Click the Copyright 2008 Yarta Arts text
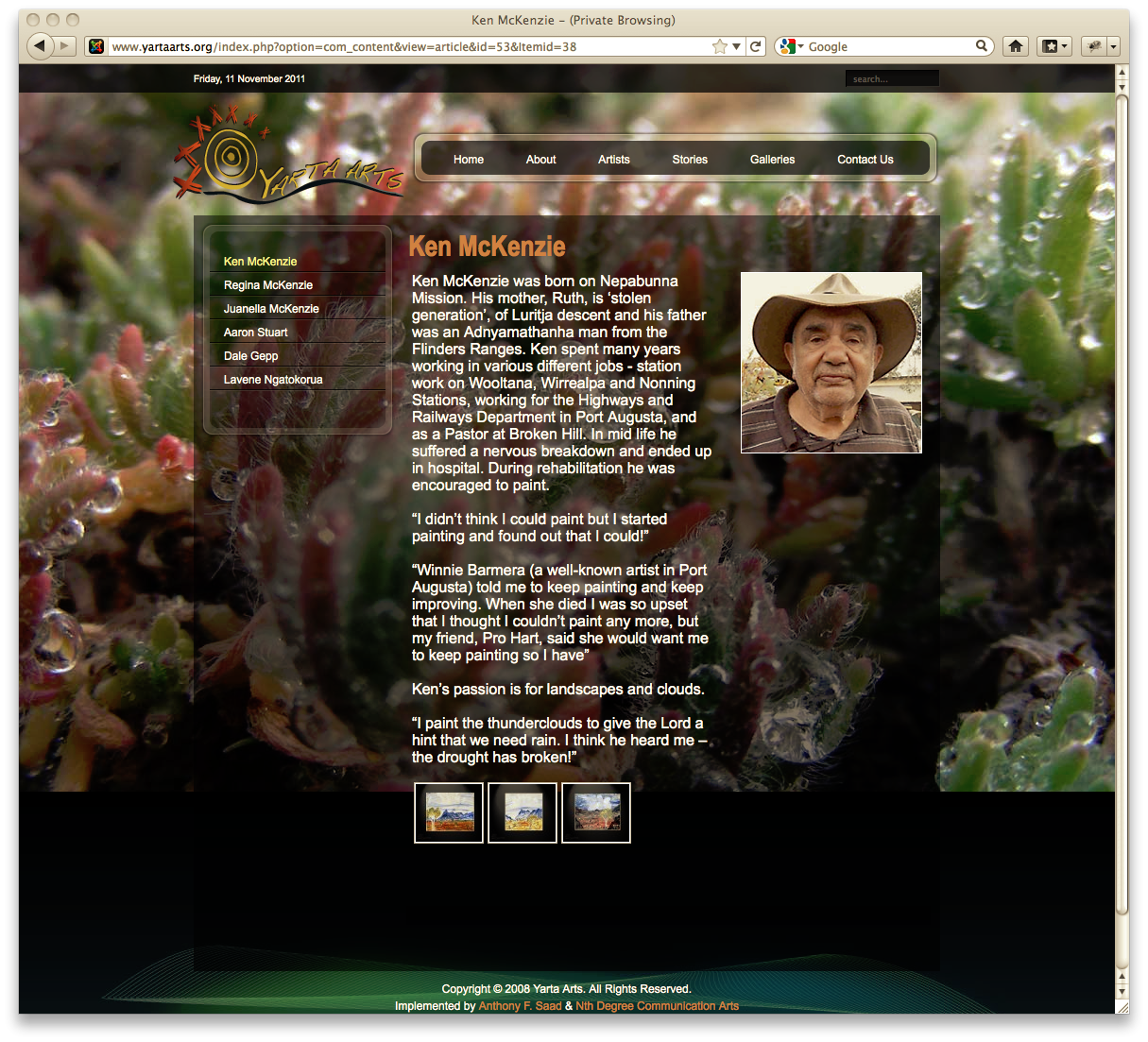The image size is (1148, 1042). (567, 989)
